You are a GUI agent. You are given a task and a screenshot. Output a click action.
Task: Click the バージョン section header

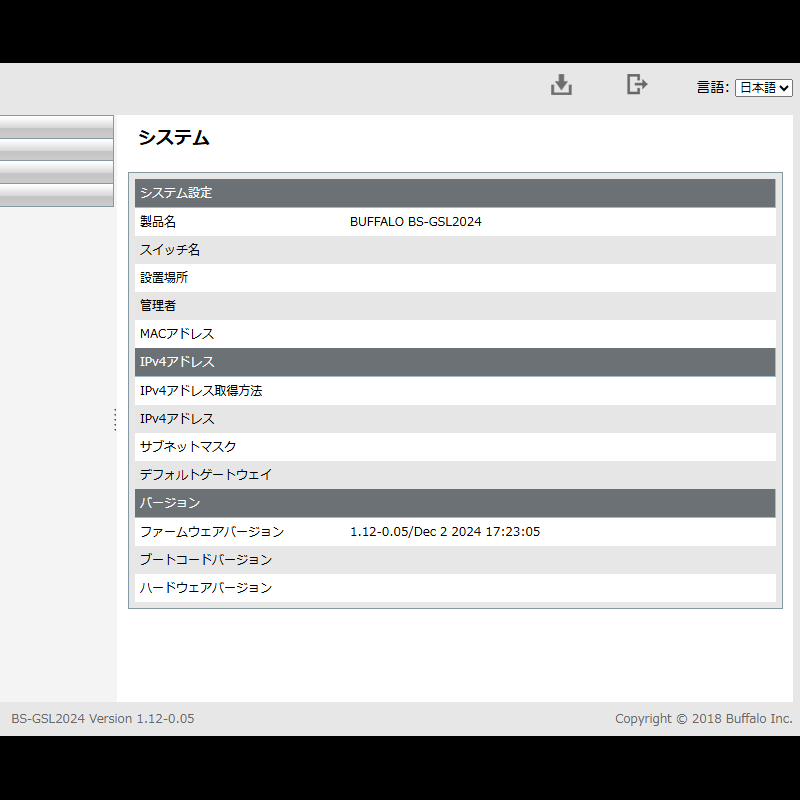(x=170, y=503)
